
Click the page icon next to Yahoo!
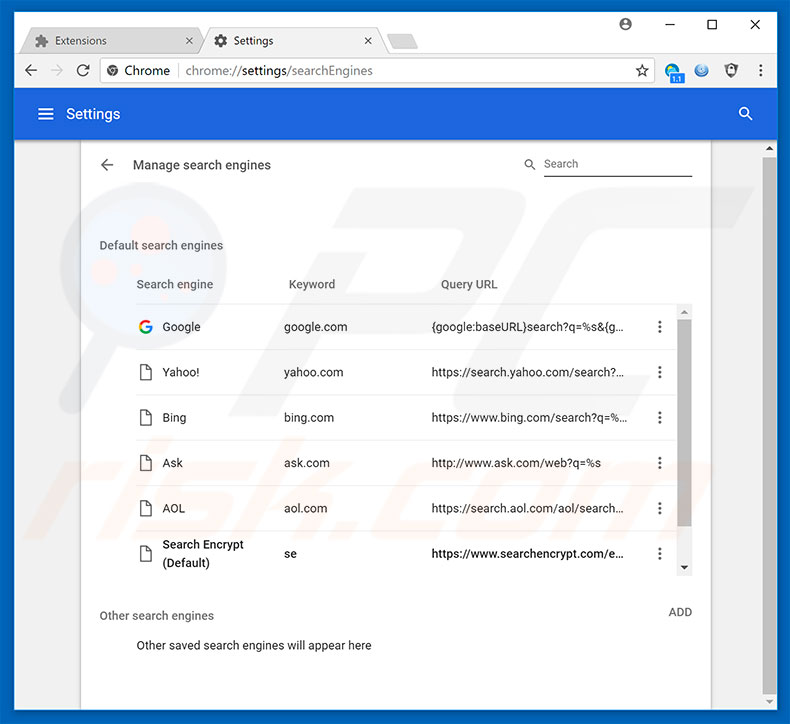coord(146,372)
